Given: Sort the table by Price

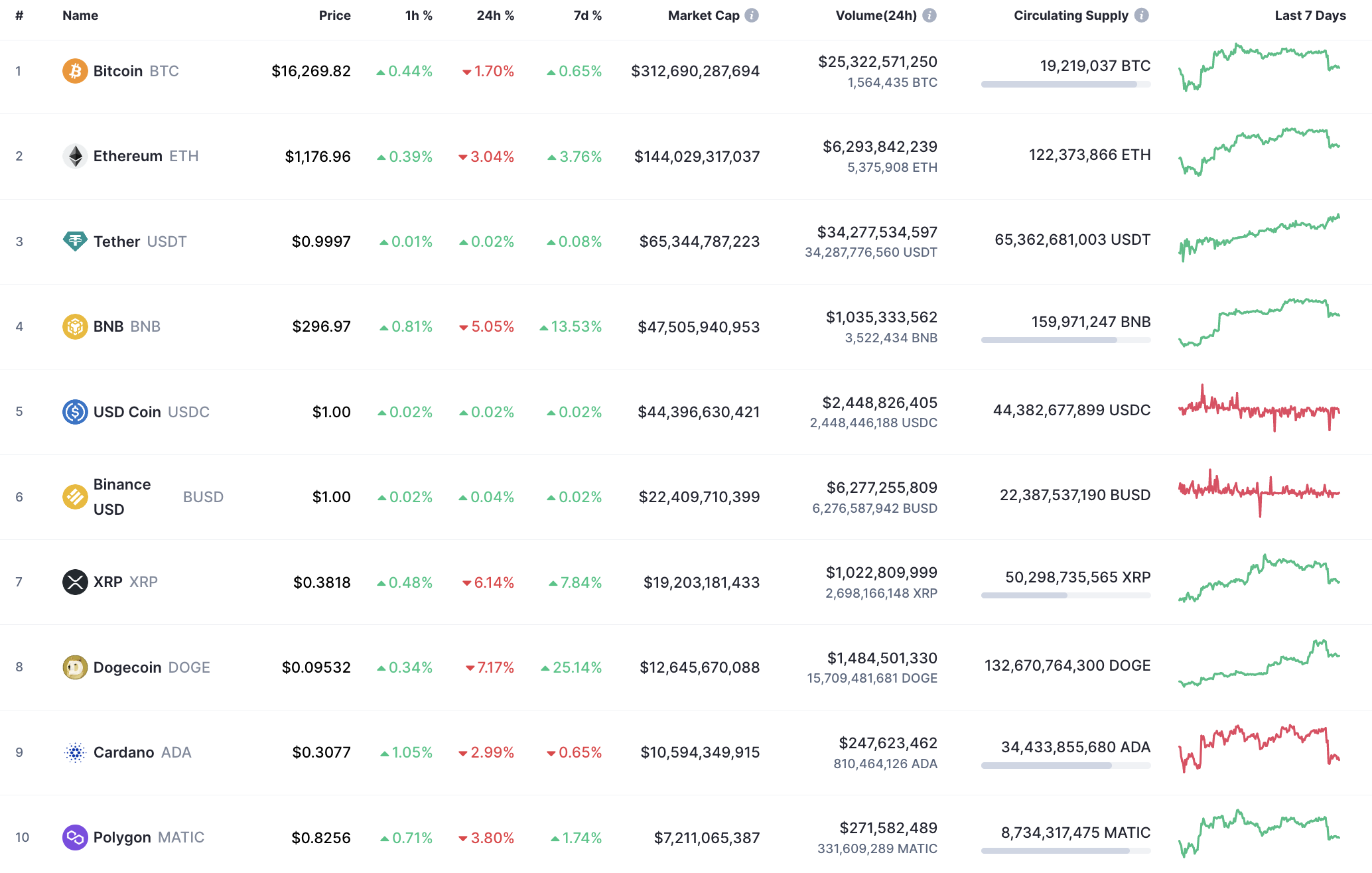Looking at the screenshot, I should coord(335,15).
